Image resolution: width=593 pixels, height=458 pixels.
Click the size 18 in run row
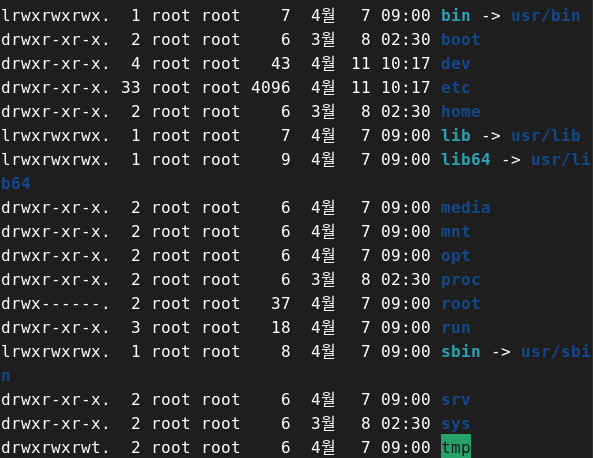click(x=281, y=328)
